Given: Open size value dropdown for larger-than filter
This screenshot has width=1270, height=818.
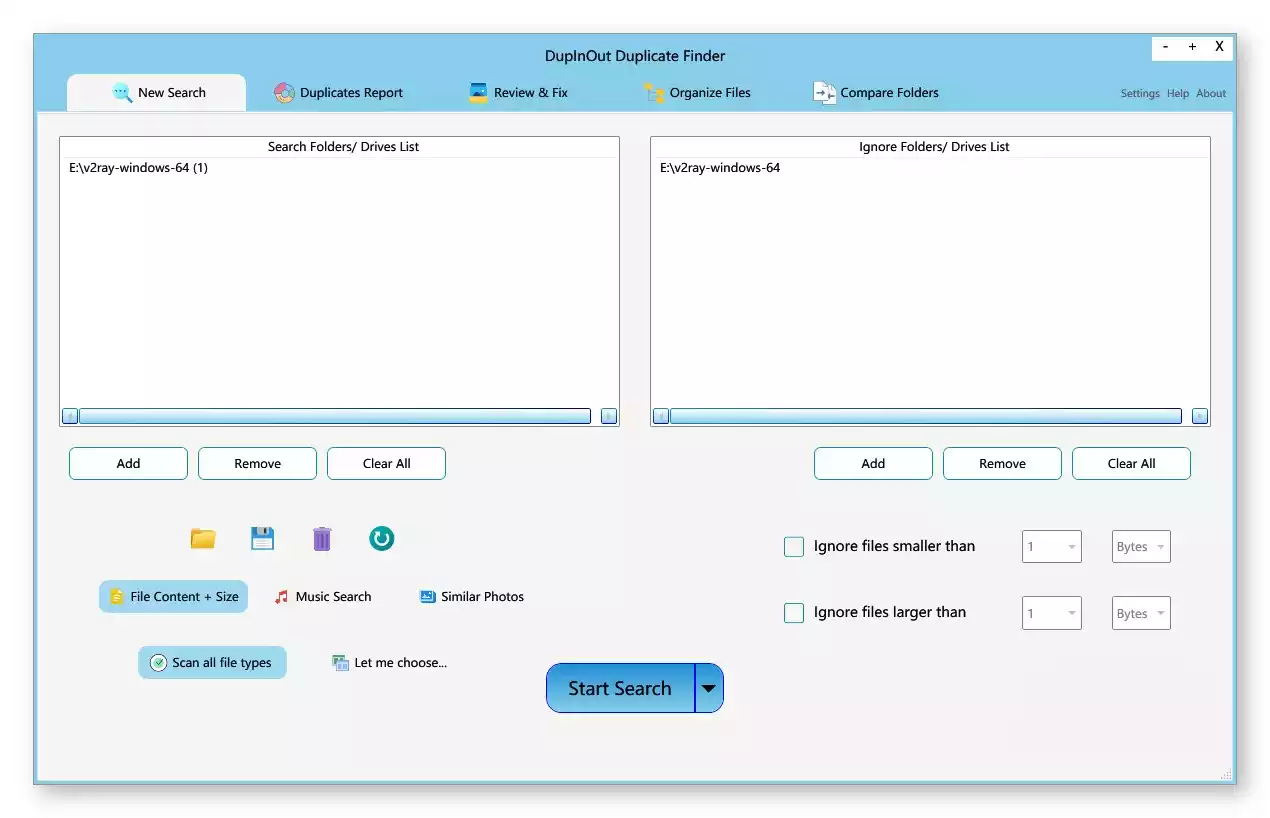Looking at the screenshot, I should tap(1051, 614).
